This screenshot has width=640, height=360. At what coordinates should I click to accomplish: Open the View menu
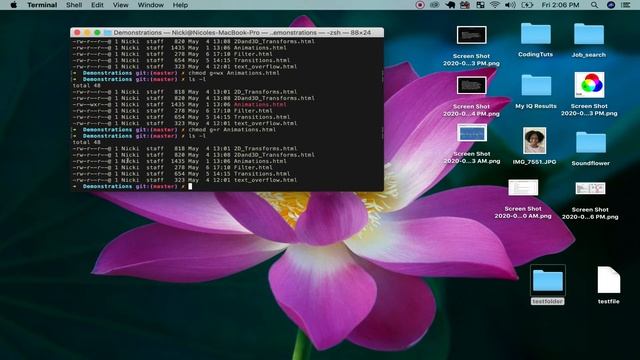pos(120,5)
